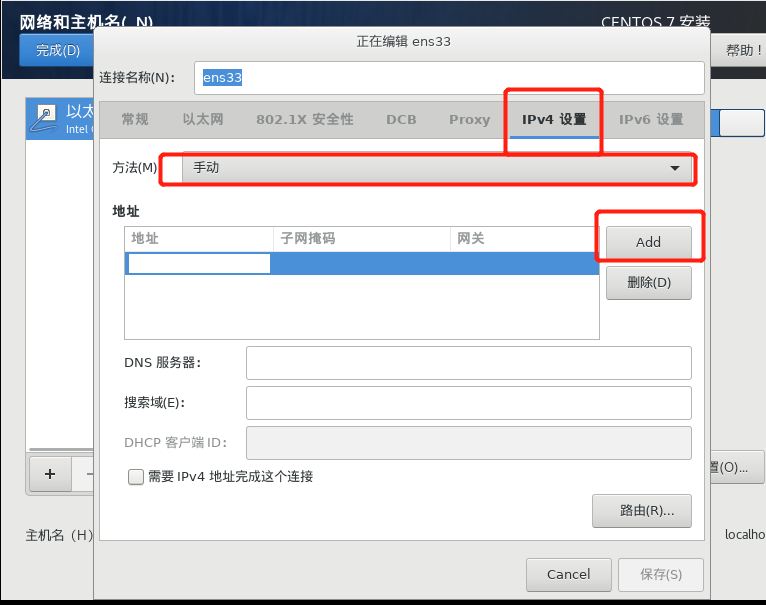Image resolution: width=766 pixels, height=605 pixels.
Task: Click the address entry cell in the table
Action: 199,263
